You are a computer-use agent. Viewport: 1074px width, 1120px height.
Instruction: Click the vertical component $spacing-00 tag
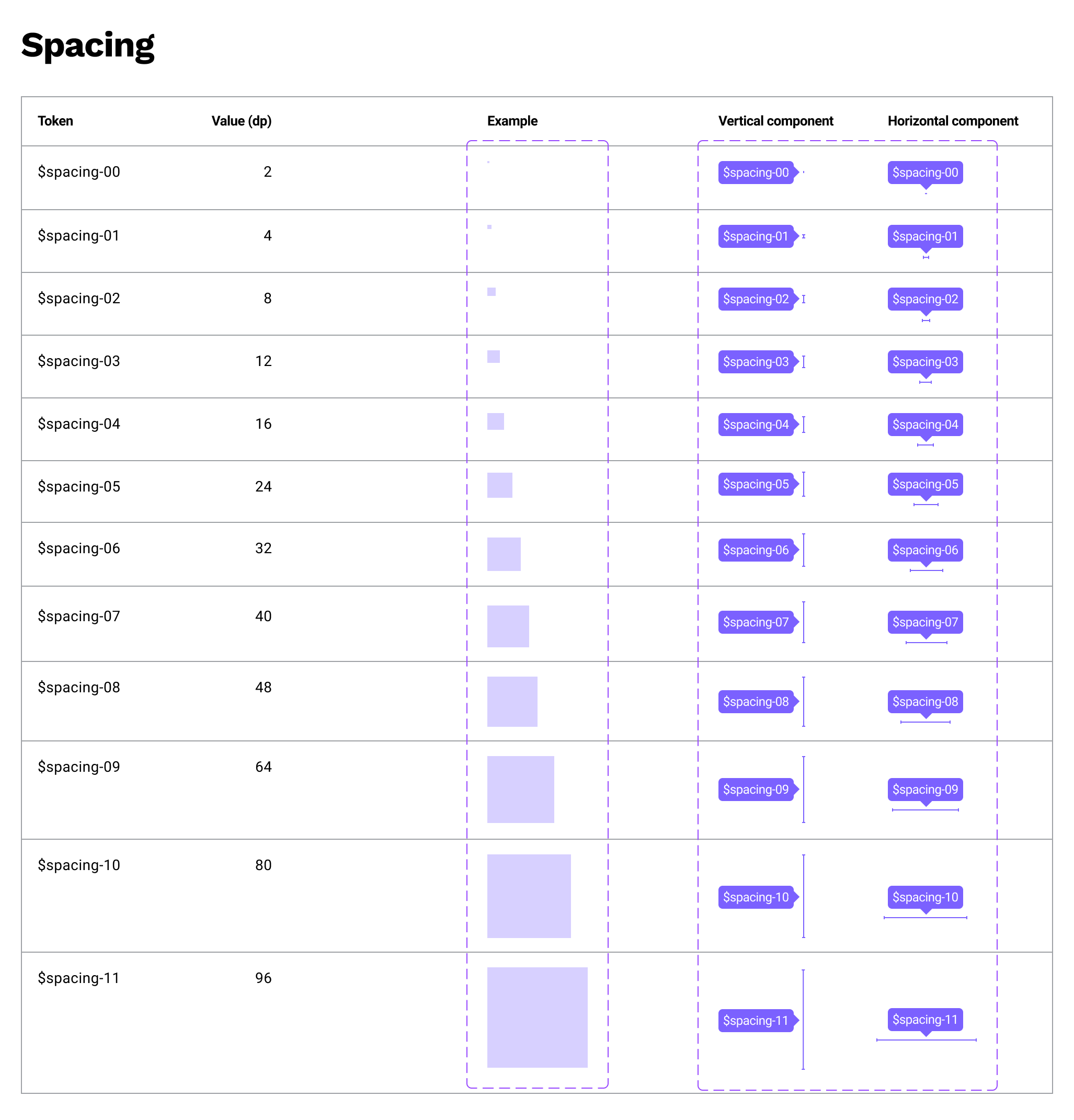[755, 173]
